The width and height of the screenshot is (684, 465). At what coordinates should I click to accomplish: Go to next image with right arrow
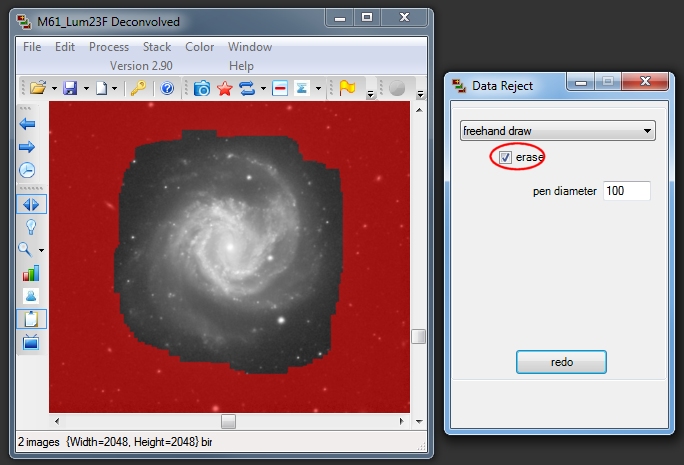pyautogui.click(x=27, y=147)
